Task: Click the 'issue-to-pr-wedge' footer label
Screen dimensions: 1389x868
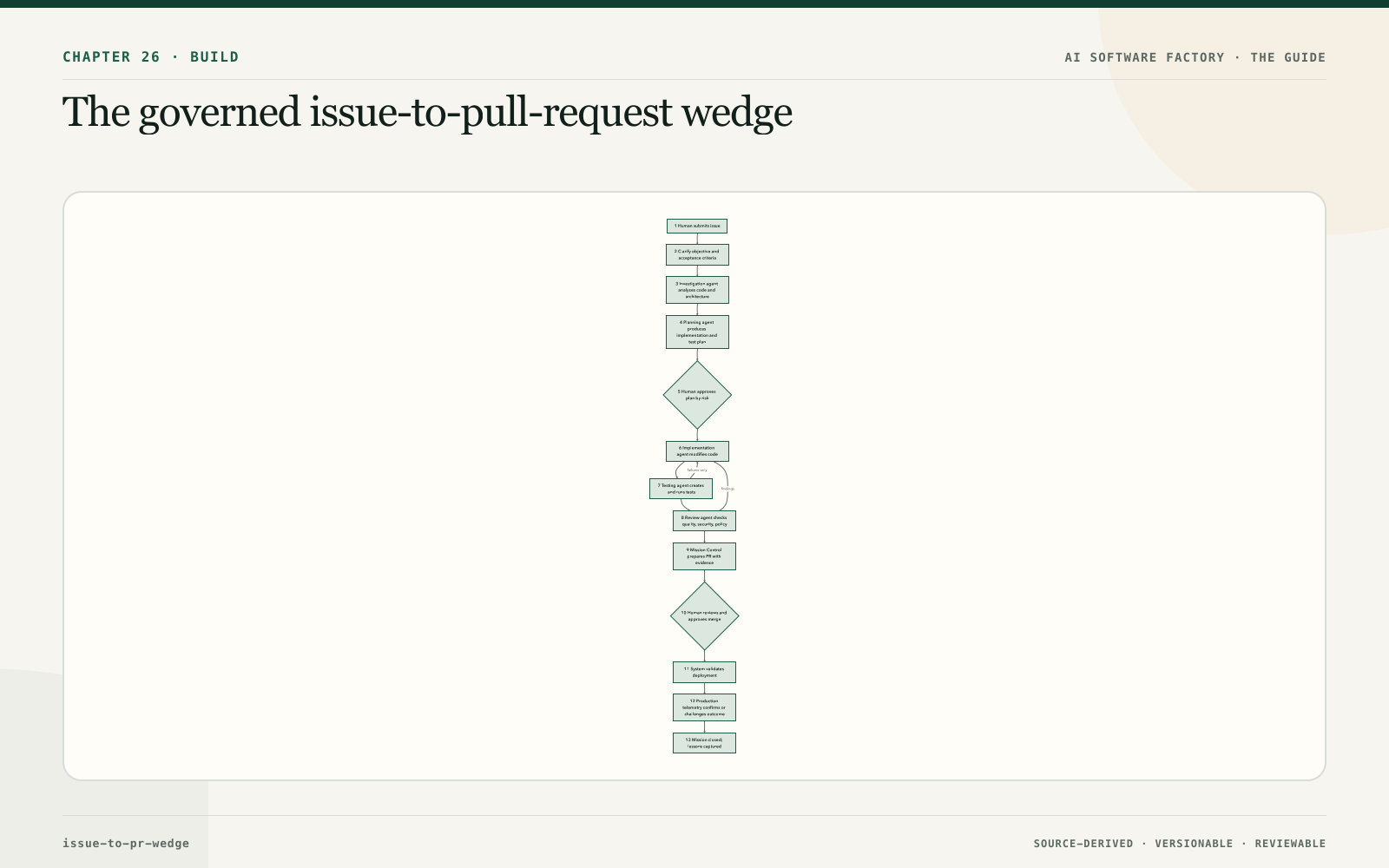Action: coord(126,844)
